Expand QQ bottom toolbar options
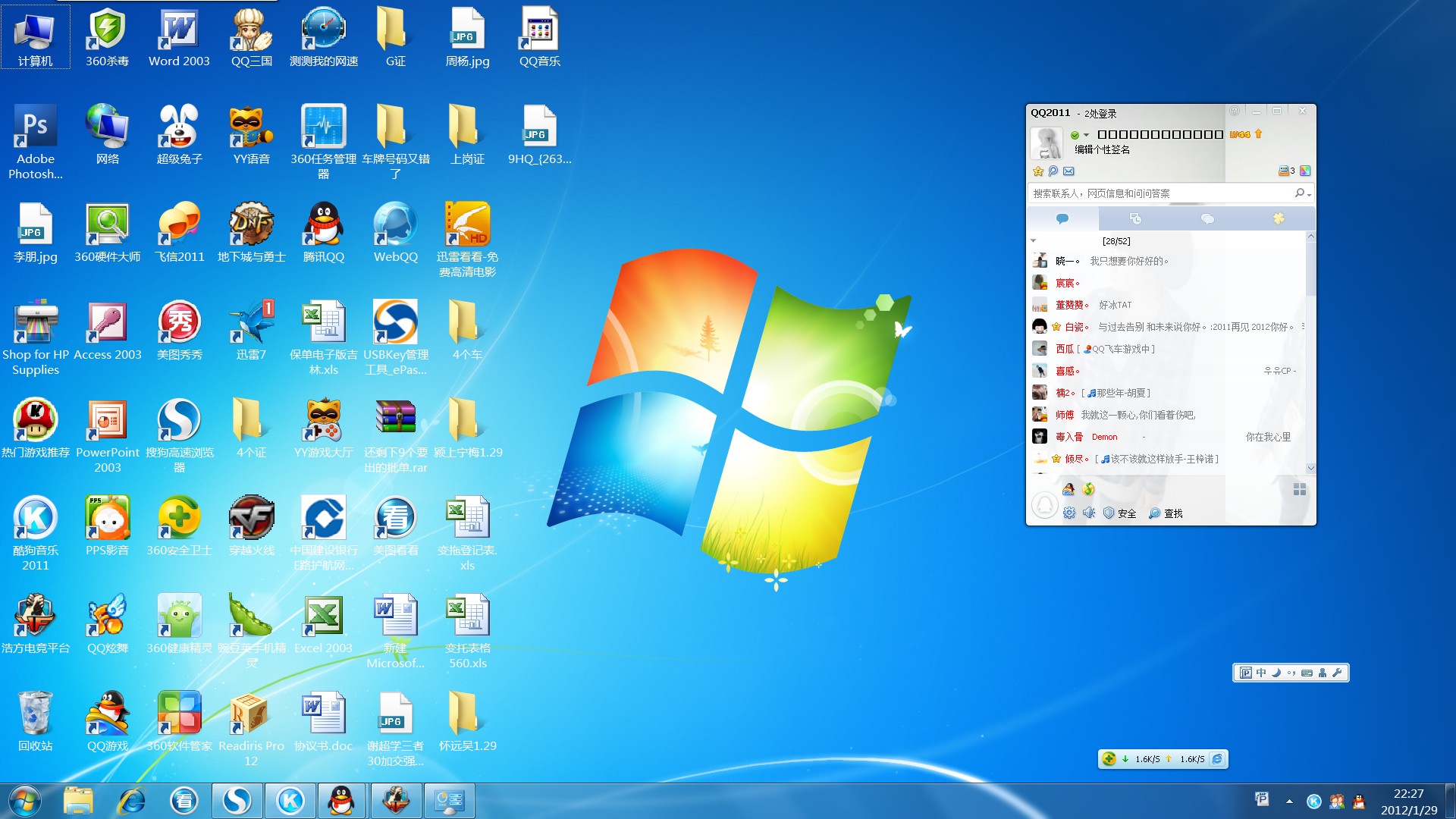Viewport: 1456px width, 819px height. coord(1298,490)
